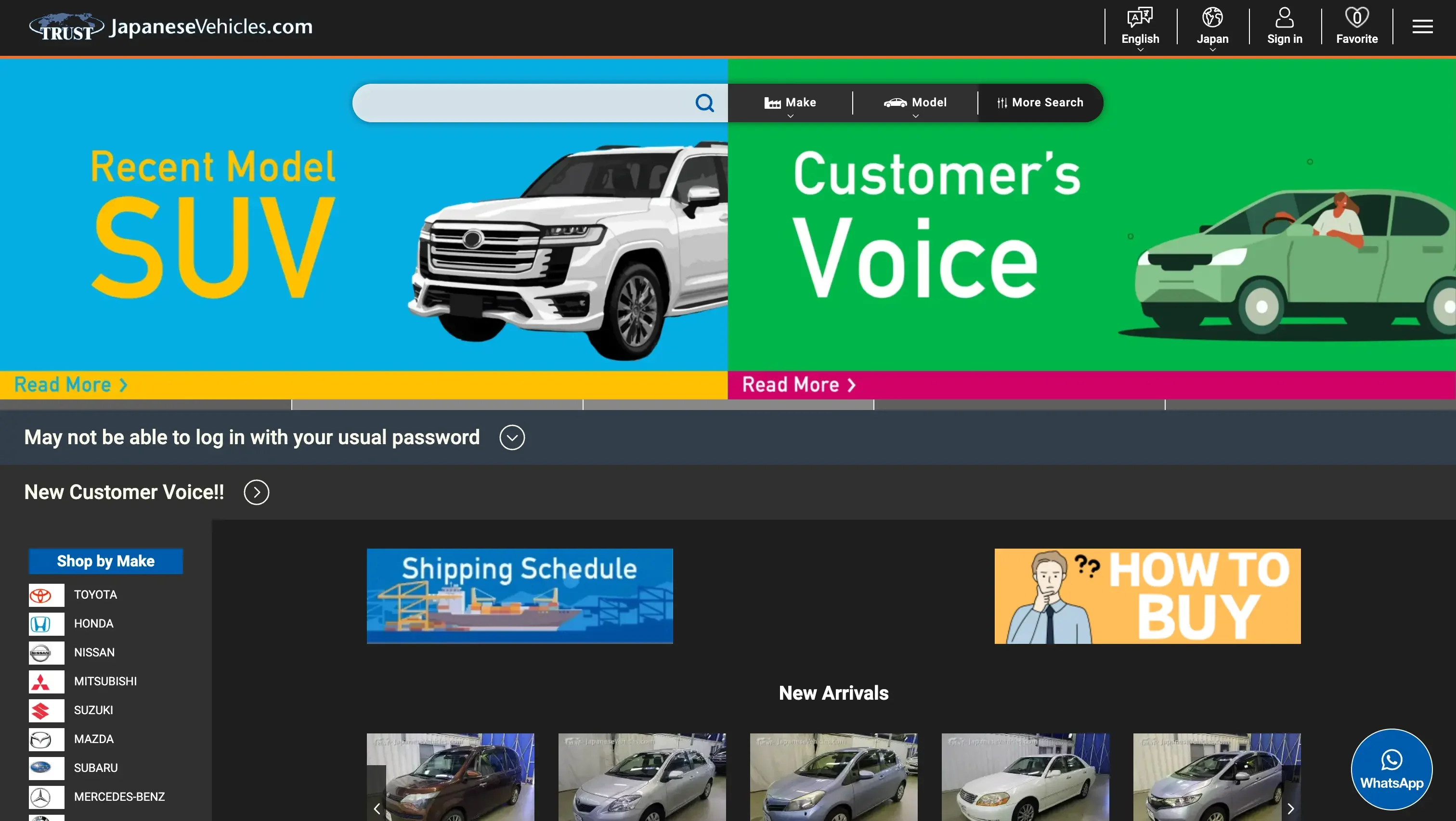Open New Customer Voice arrow
Screen dimensions: 1456x821
pyautogui.click(x=257, y=492)
